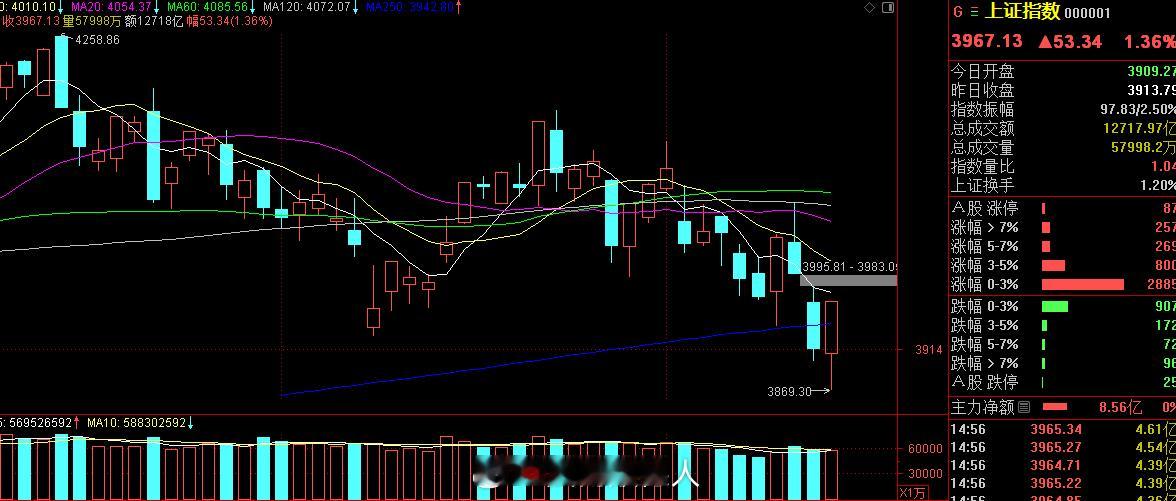The width and height of the screenshot is (1176, 501).
Task: Click the 3995.81 - 3983.09 gap label
Action: click(x=849, y=266)
